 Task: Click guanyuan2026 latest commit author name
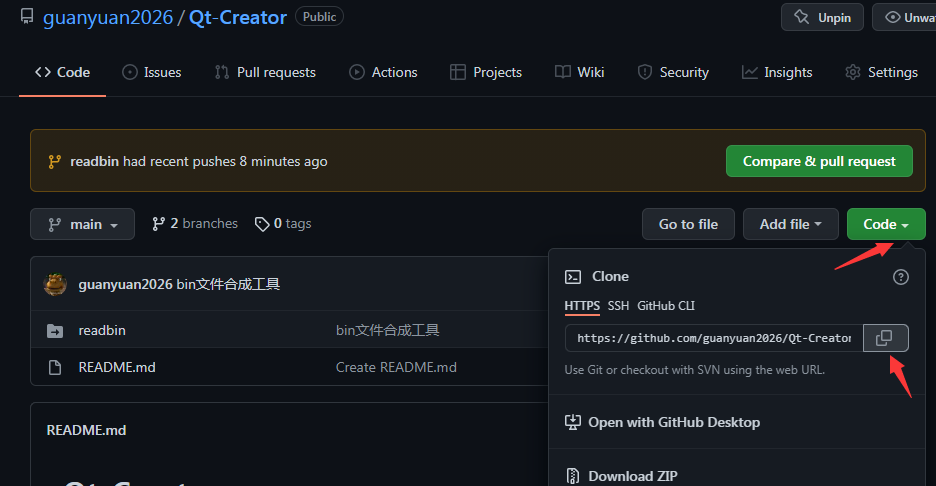[x=125, y=284]
